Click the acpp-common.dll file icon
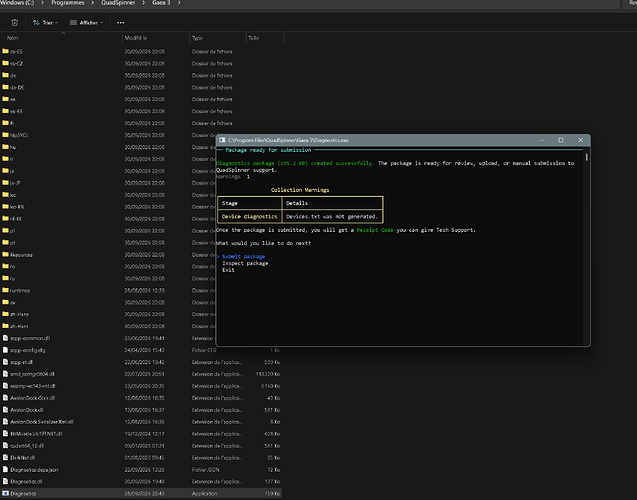Screen dimensions: 637x500 5,338
